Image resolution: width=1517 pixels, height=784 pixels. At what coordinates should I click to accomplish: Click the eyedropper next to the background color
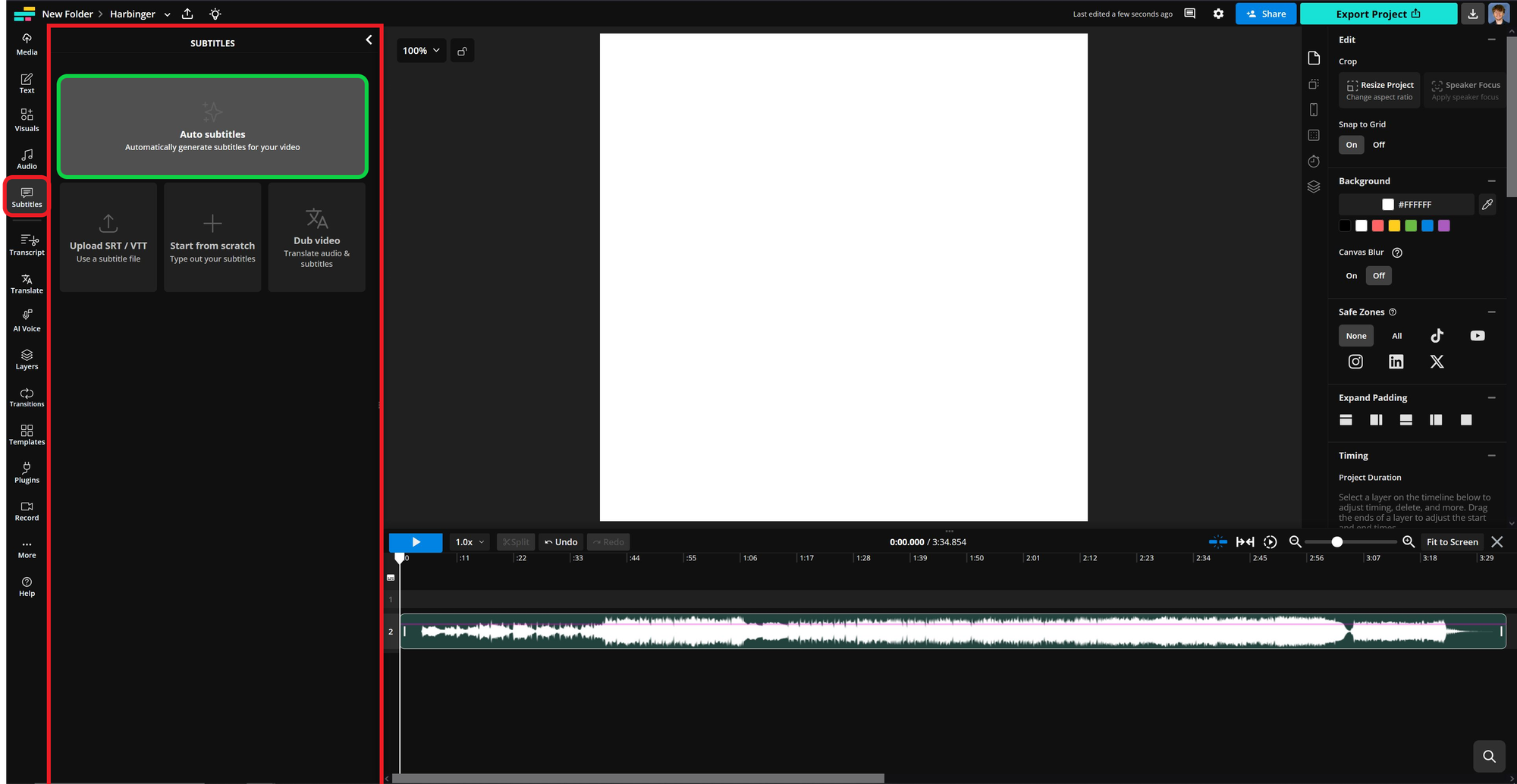coord(1487,204)
